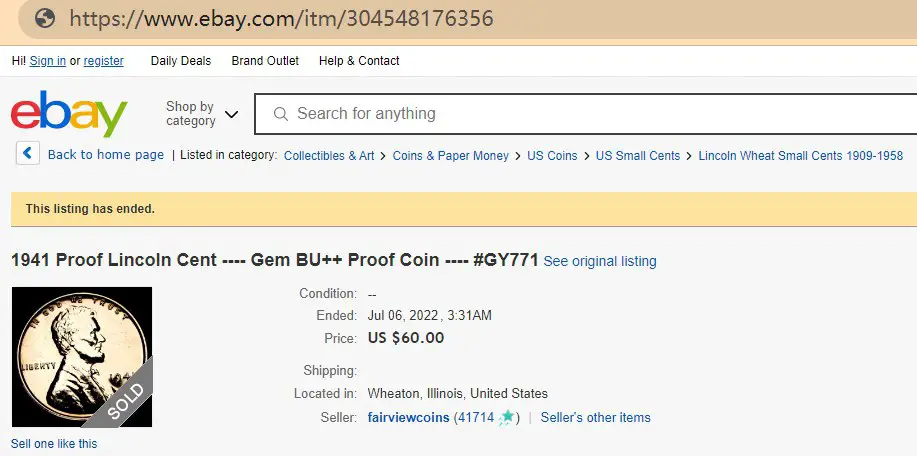Open the sold 1941 Lincoln cent thumbnail

click(82, 357)
